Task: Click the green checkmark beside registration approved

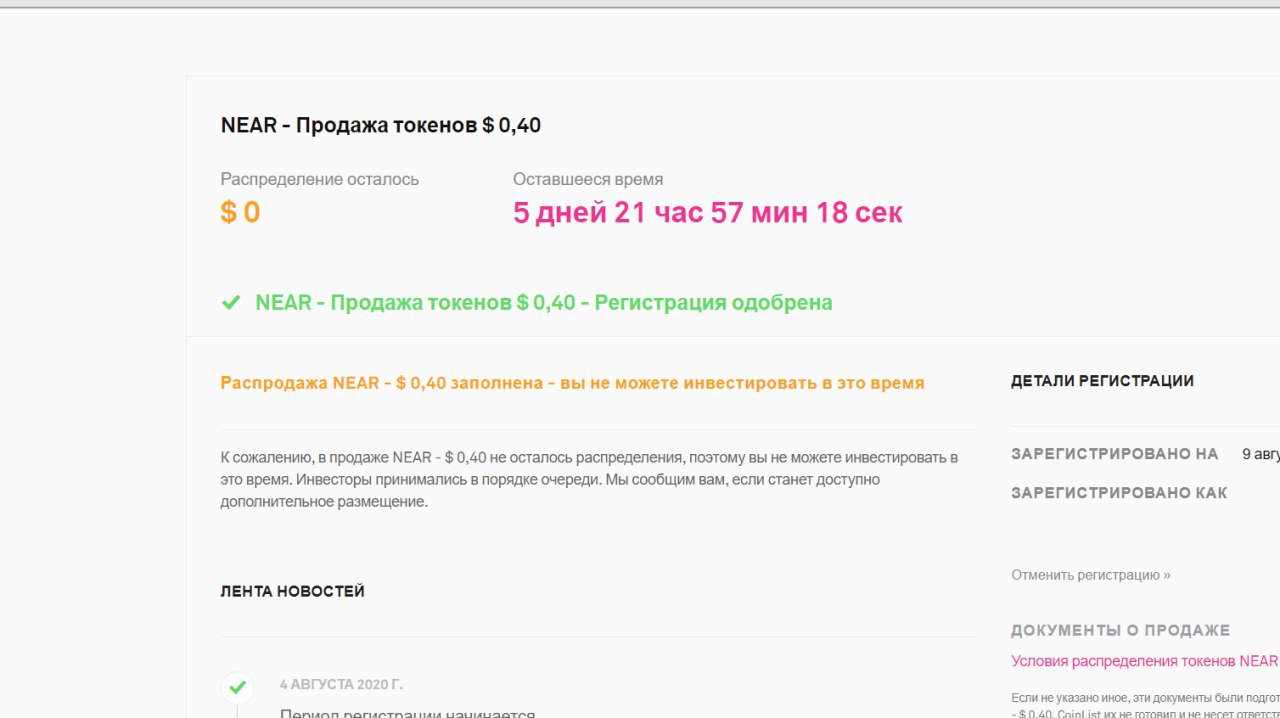Action: pyautogui.click(x=231, y=302)
